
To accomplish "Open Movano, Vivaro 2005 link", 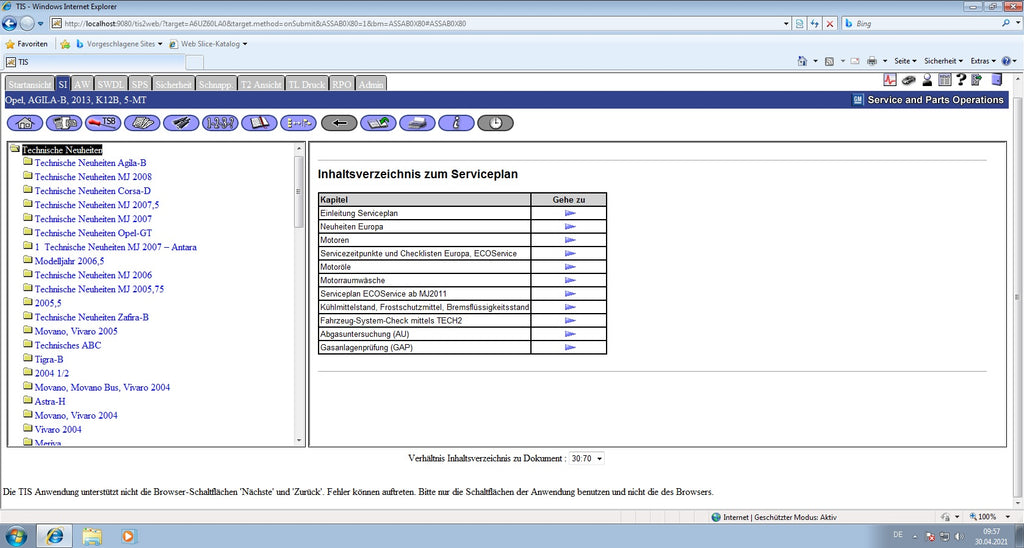I will pos(76,331).
